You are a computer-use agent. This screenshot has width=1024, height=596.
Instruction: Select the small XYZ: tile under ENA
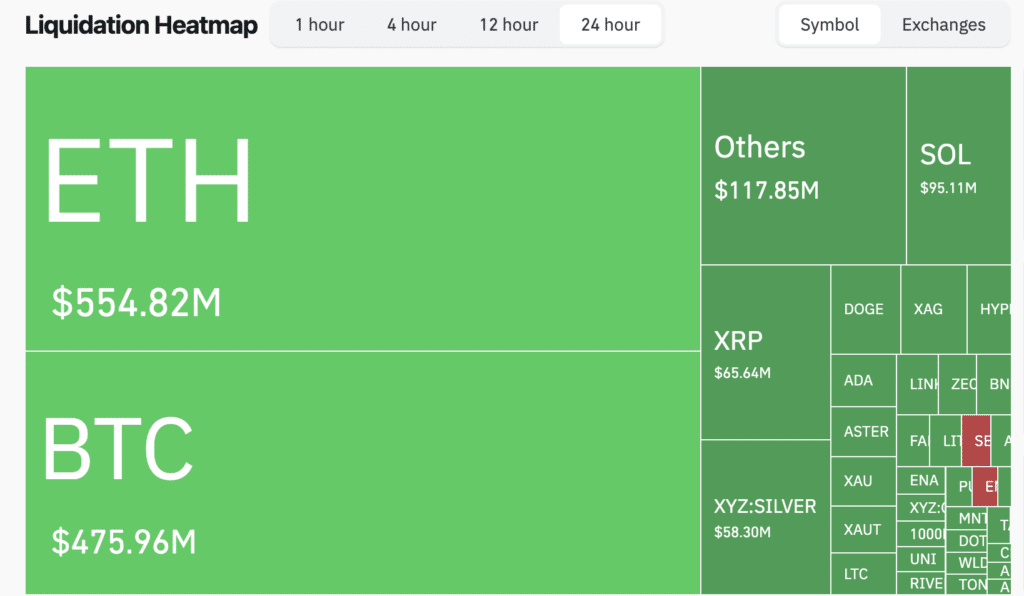(921, 507)
